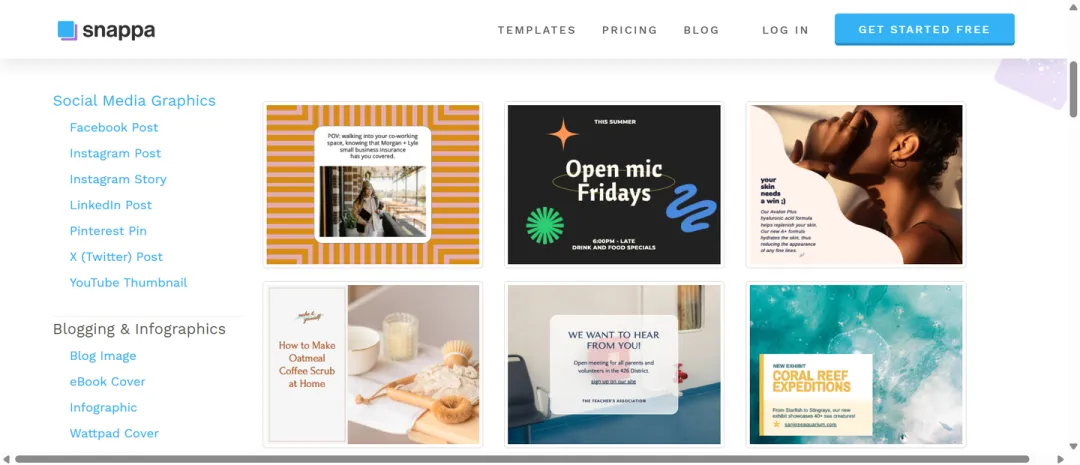Click the vertical scrollbar down arrow
The image size is (1080, 465).
click(x=1073, y=446)
